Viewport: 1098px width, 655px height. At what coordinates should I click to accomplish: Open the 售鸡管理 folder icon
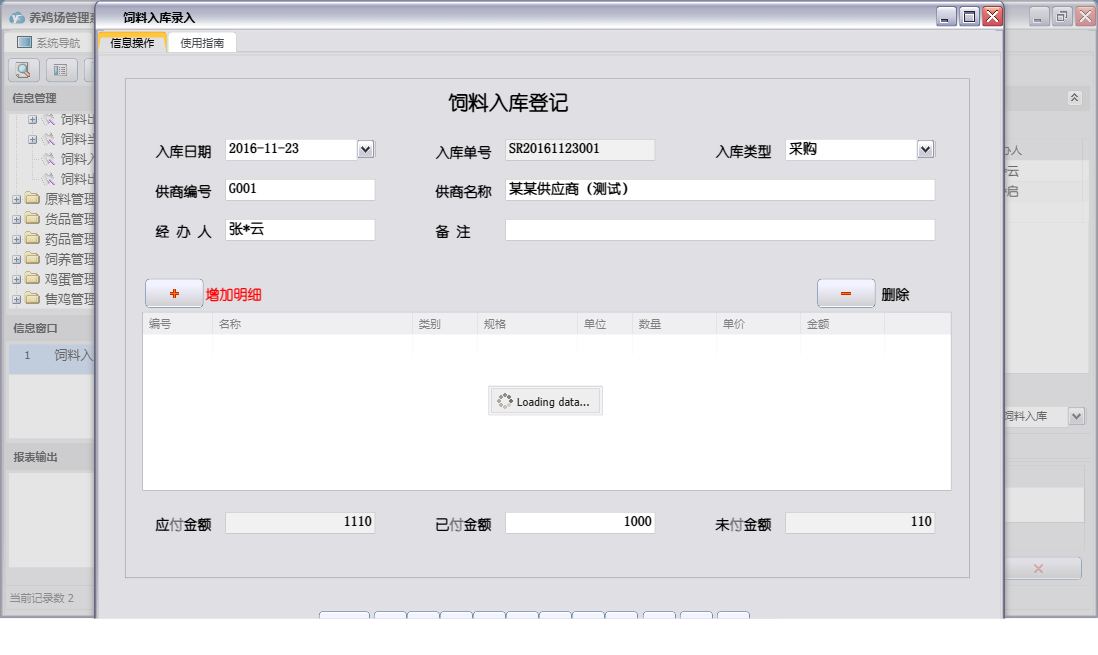(33, 298)
